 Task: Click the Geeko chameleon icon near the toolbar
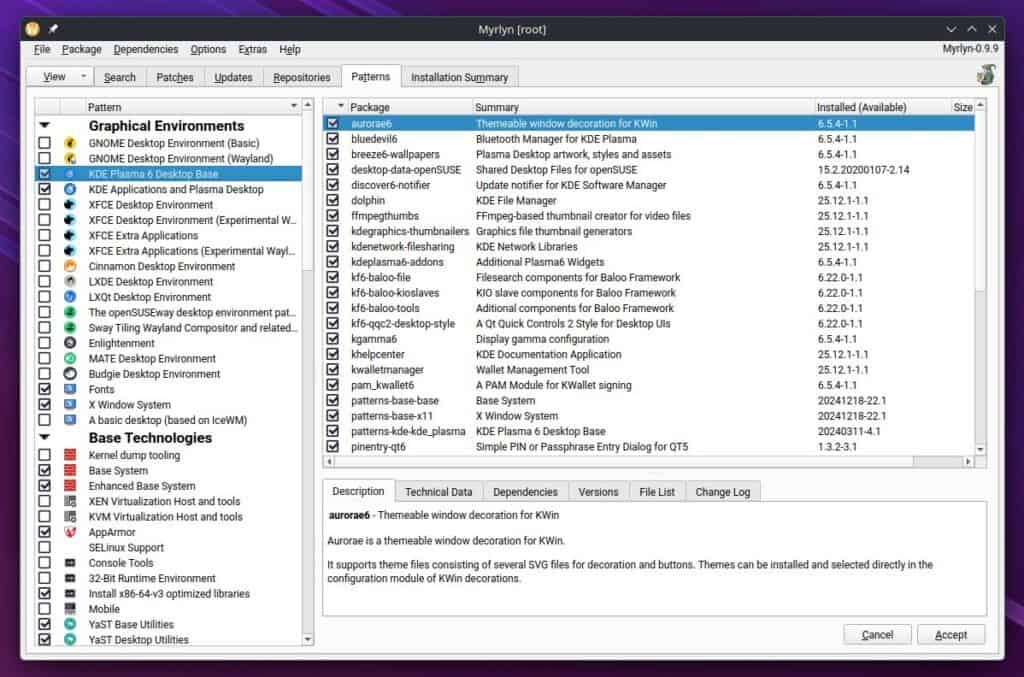click(x=985, y=74)
